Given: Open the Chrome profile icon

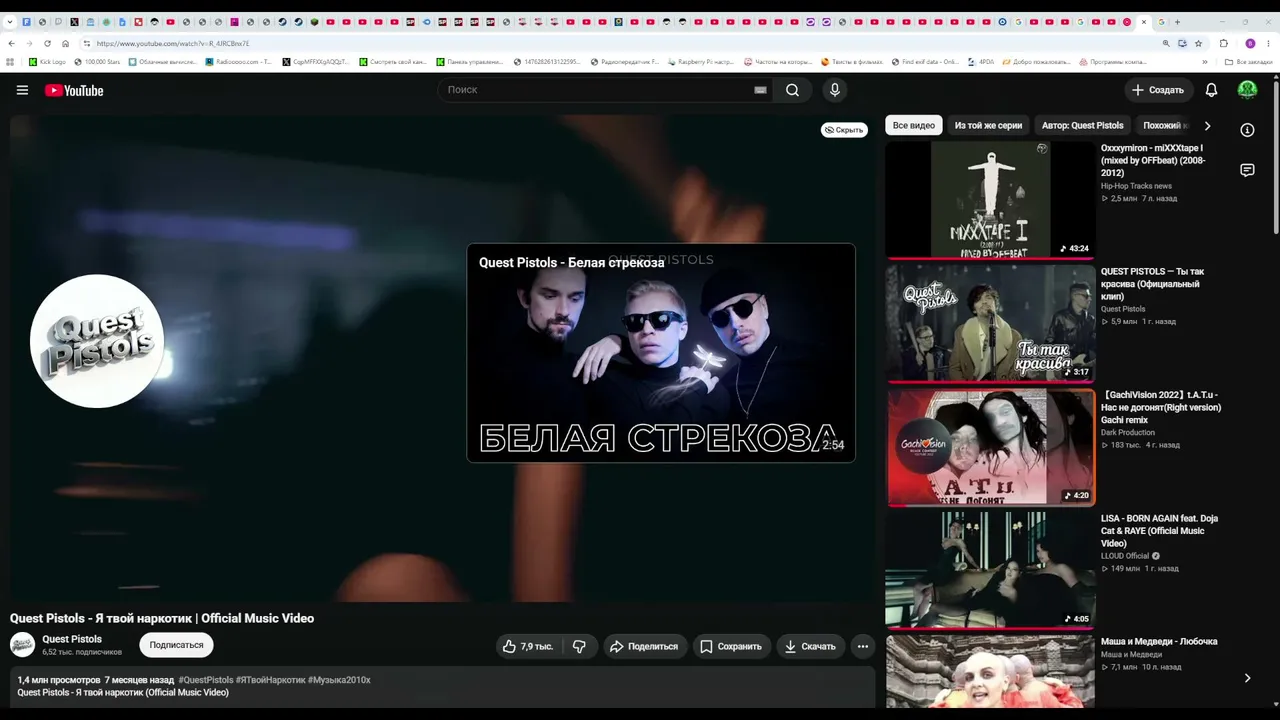Looking at the screenshot, I should pos(1250,43).
